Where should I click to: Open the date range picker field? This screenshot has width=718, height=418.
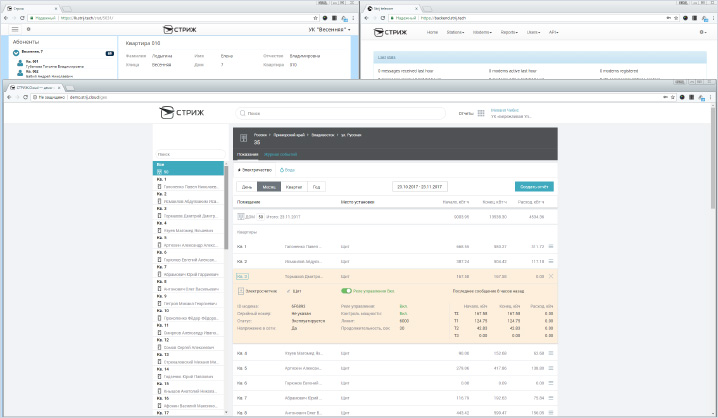pyautogui.click(x=420, y=187)
